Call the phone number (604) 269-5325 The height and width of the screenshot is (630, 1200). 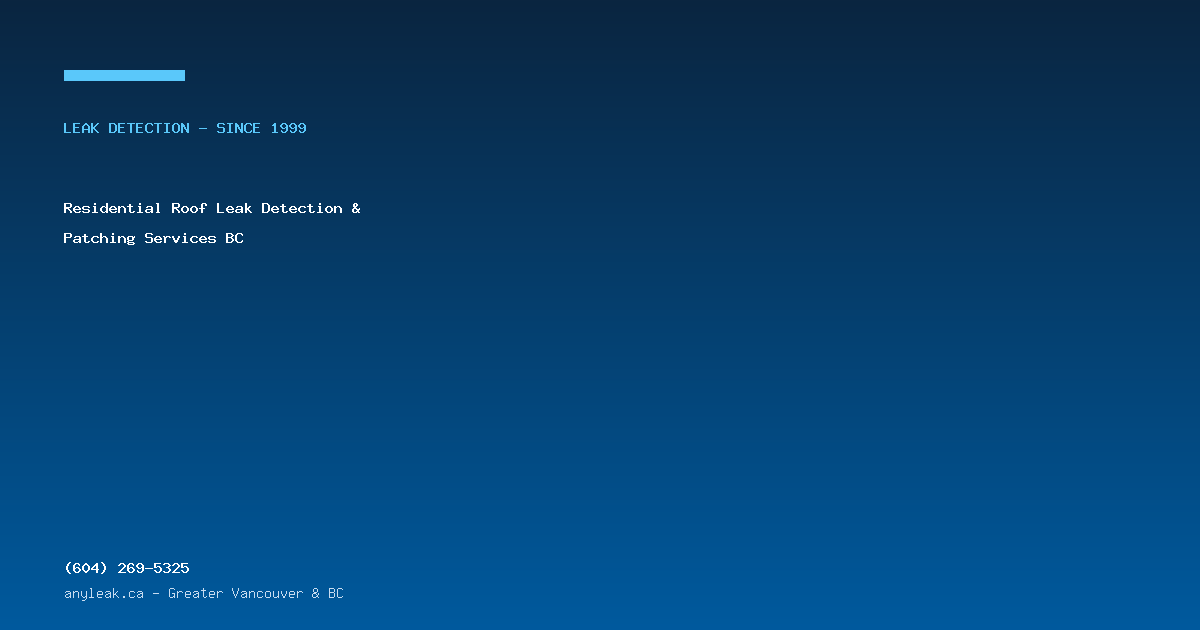[126, 568]
